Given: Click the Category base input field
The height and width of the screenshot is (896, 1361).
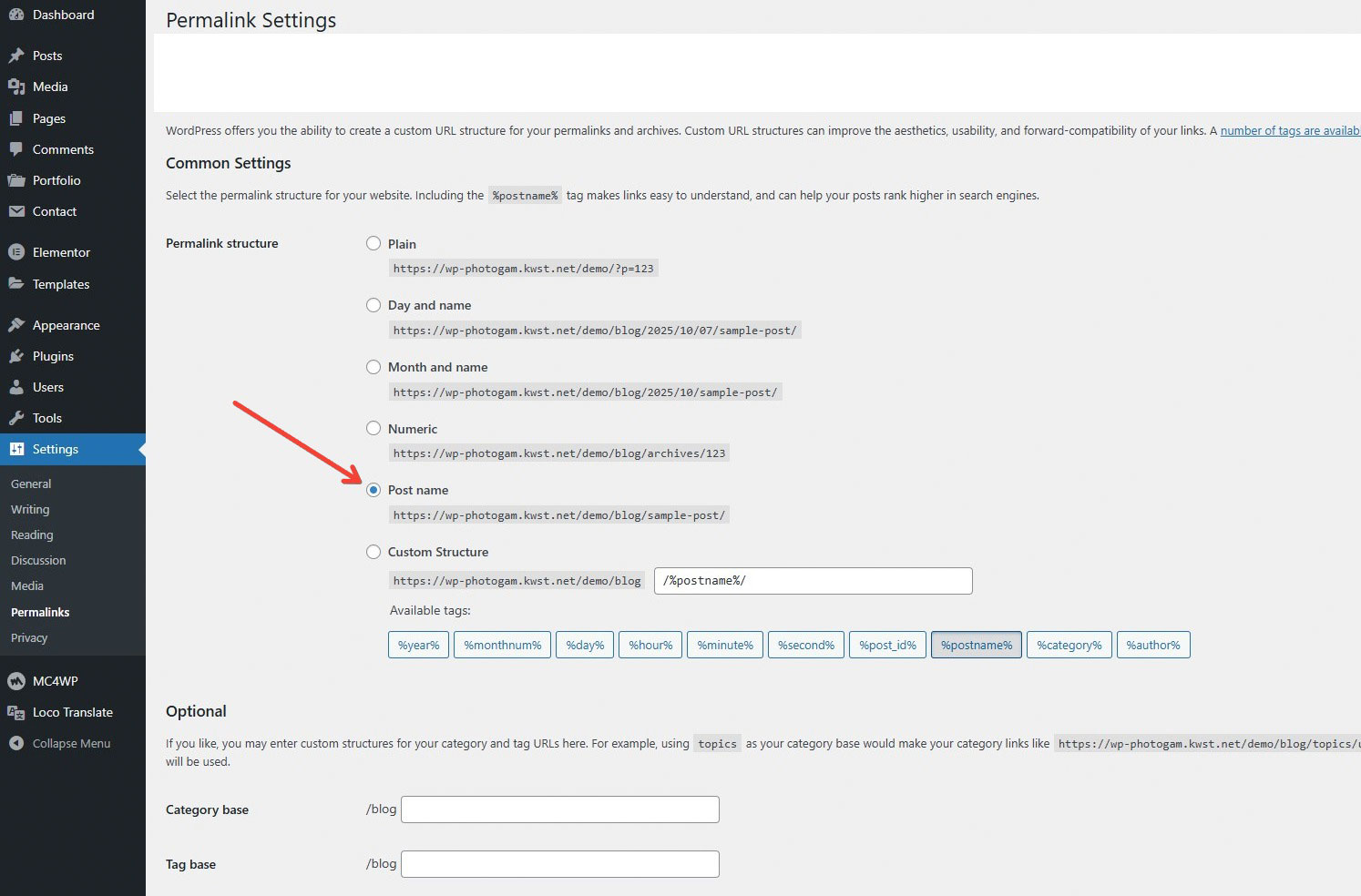Looking at the screenshot, I should [x=560, y=809].
